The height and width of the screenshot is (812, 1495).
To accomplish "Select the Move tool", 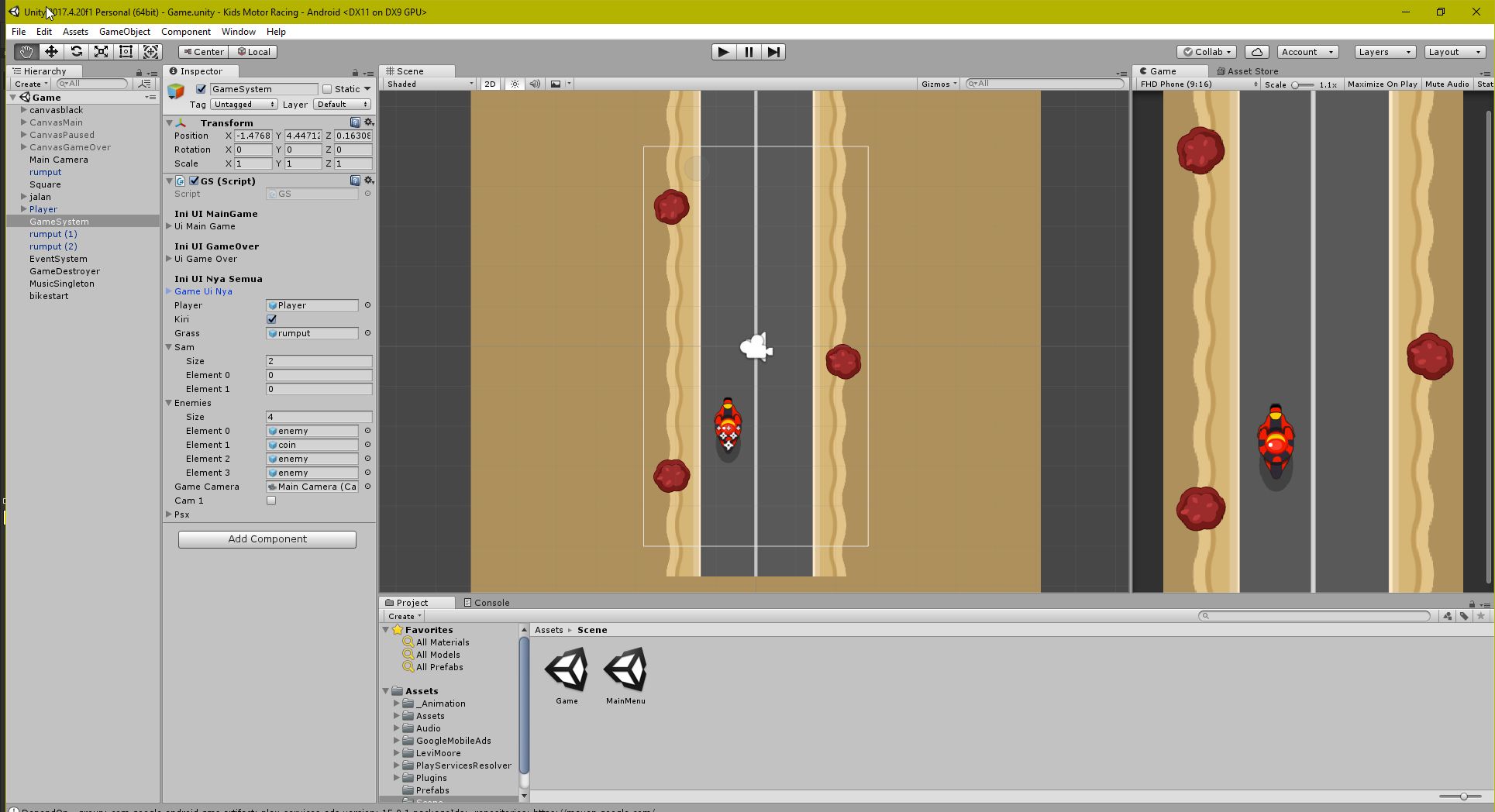I will [51, 52].
